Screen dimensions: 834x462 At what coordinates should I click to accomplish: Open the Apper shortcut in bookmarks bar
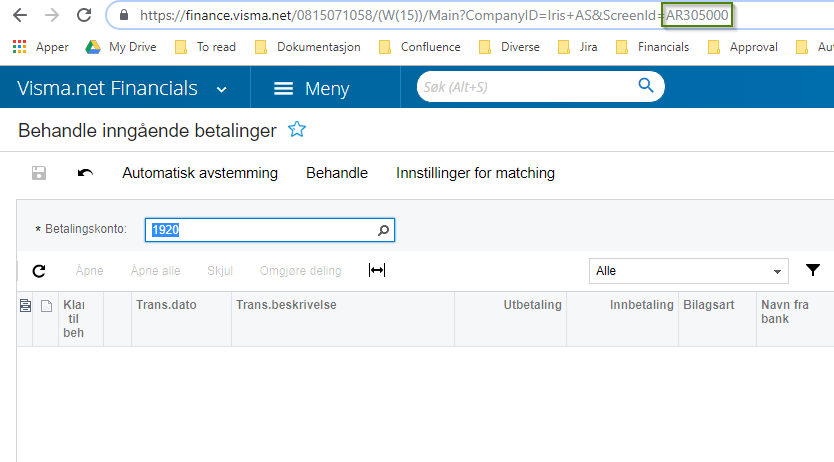point(41,47)
